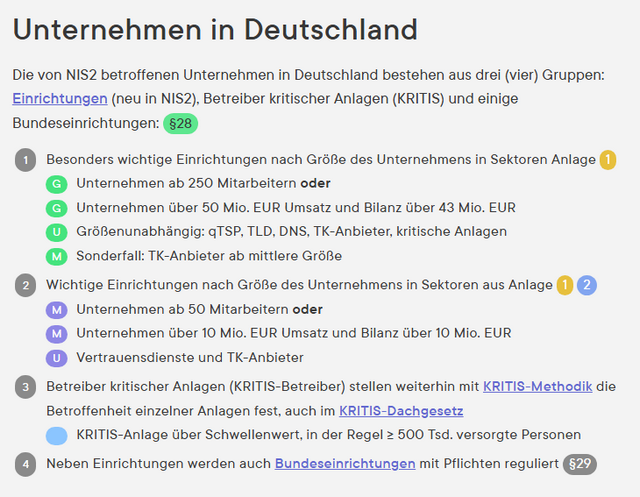Follow the KRITIS-Dachgesetz link
The width and height of the screenshot is (640, 497).
(x=401, y=411)
